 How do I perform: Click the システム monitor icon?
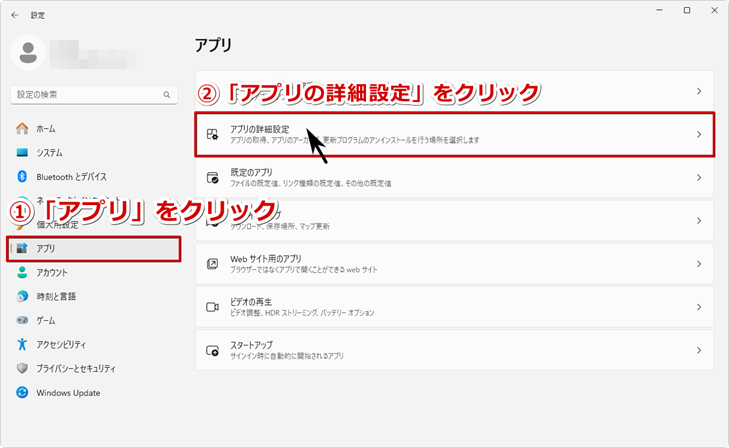22,153
